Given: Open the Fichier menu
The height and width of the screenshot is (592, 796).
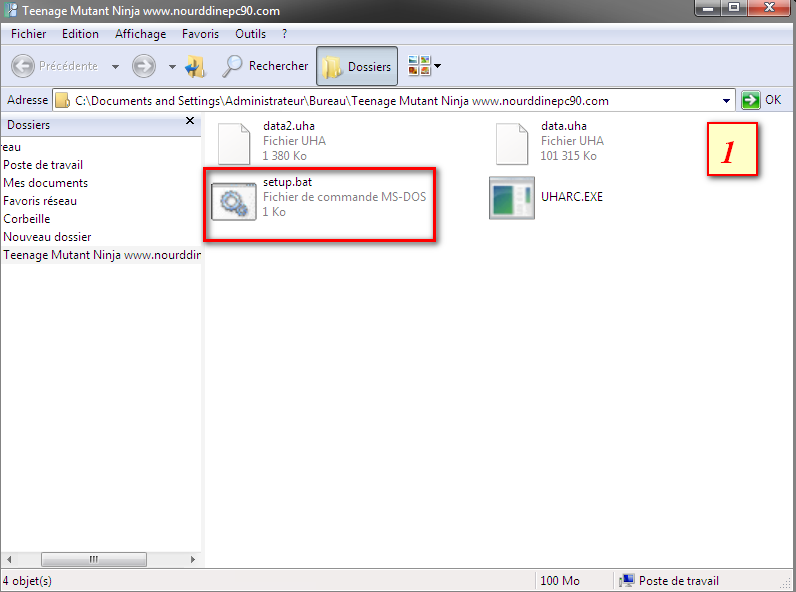Looking at the screenshot, I should pos(28,34).
